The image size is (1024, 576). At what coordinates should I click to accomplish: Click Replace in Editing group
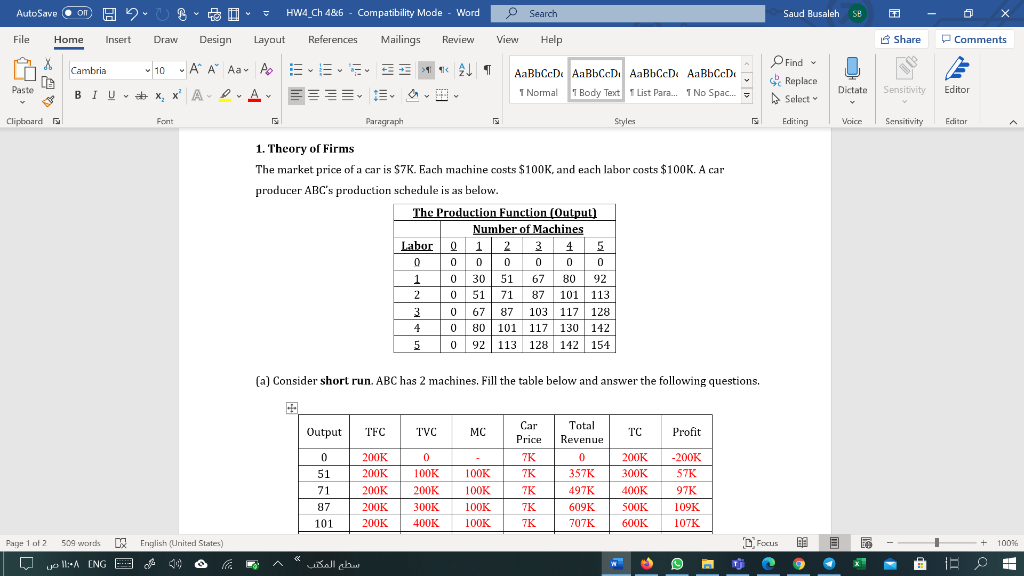[x=794, y=80]
